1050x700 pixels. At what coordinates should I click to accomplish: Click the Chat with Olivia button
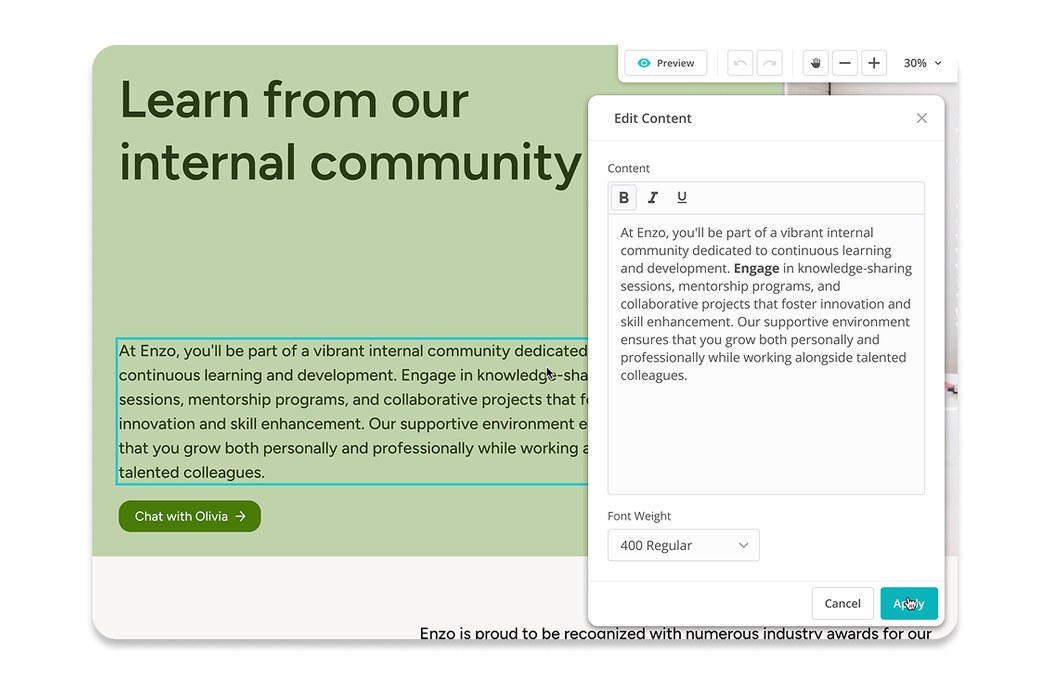(x=190, y=516)
